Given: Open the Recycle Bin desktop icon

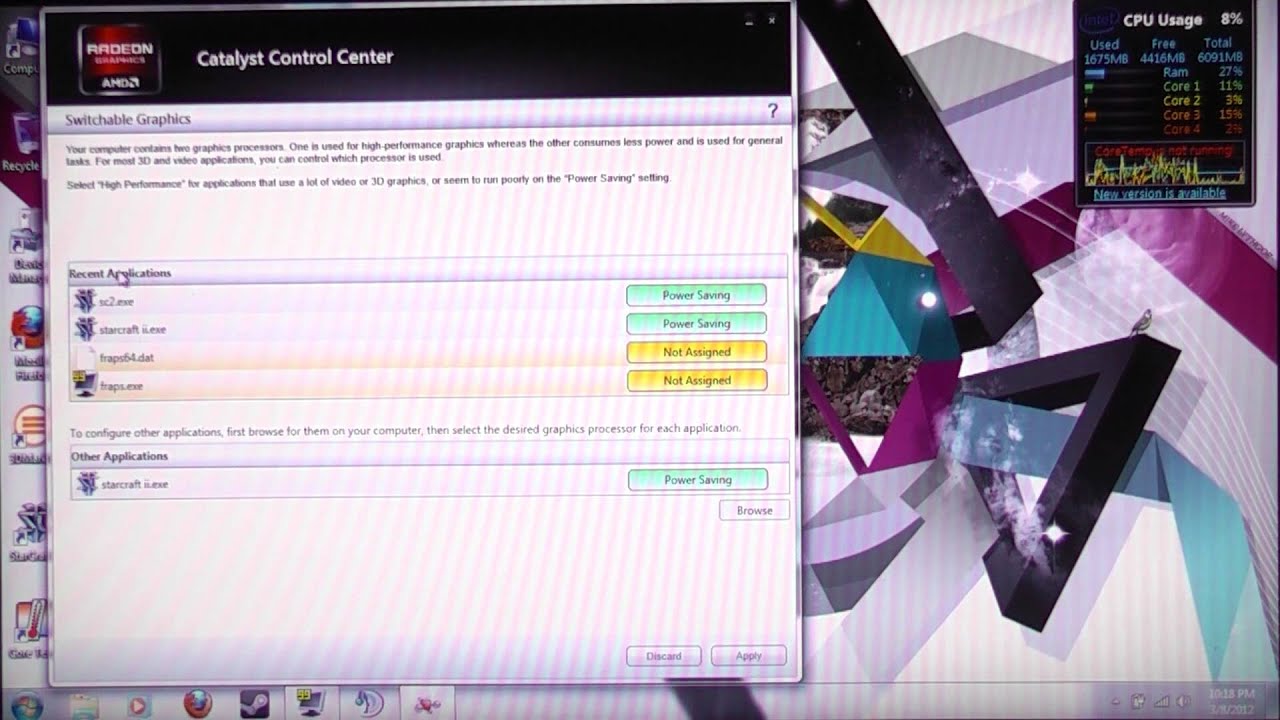Looking at the screenshot, I should pyautogui.click(x=20, y=140).
